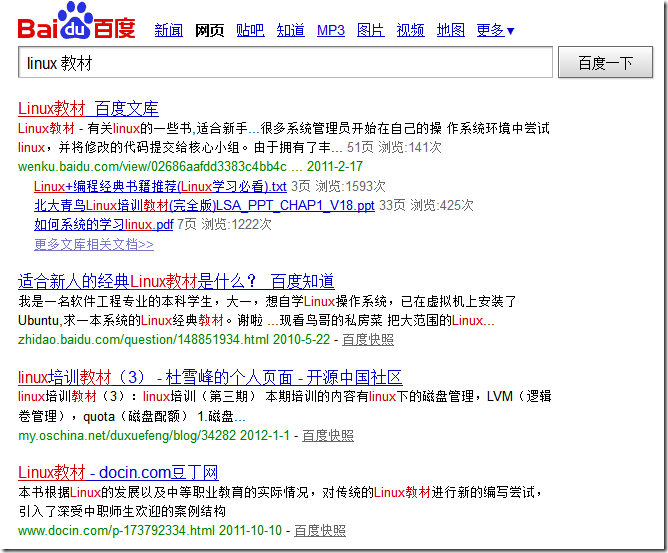
Task: Expand the 更多 dropdown menu
Action: pos(495,30)
